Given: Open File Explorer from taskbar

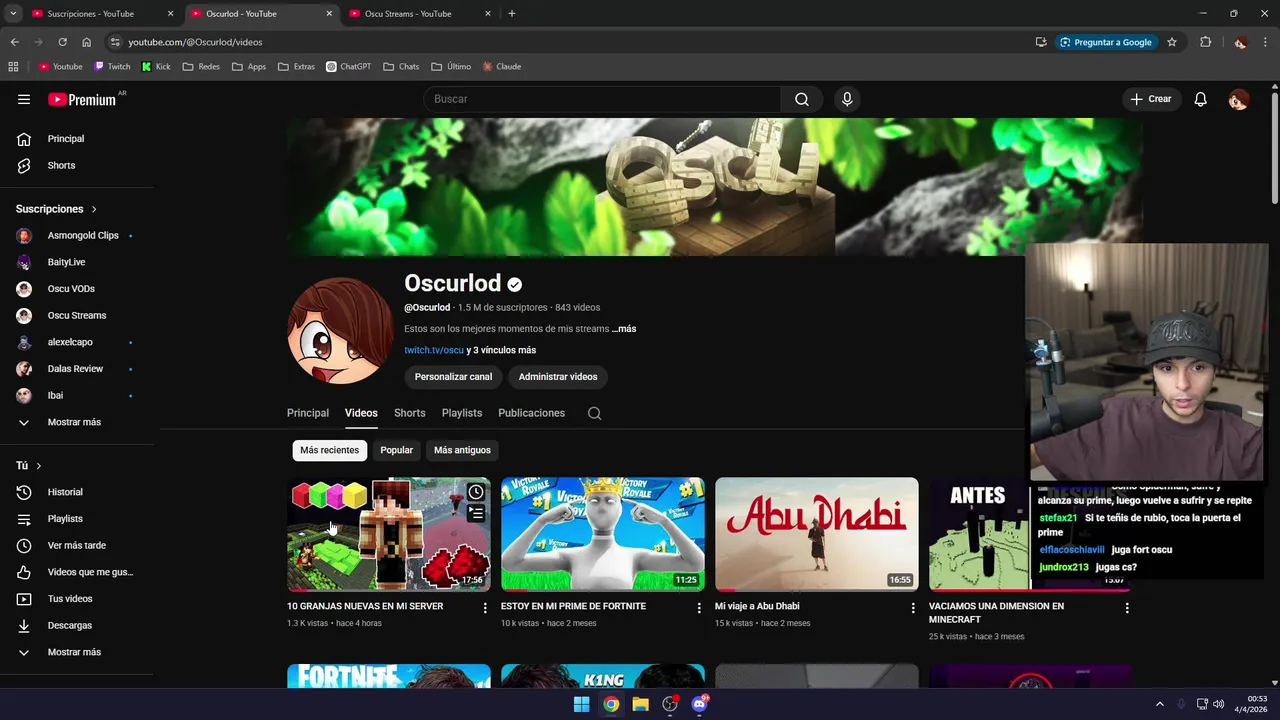Looking at the screenshot, I should (640, 704).
